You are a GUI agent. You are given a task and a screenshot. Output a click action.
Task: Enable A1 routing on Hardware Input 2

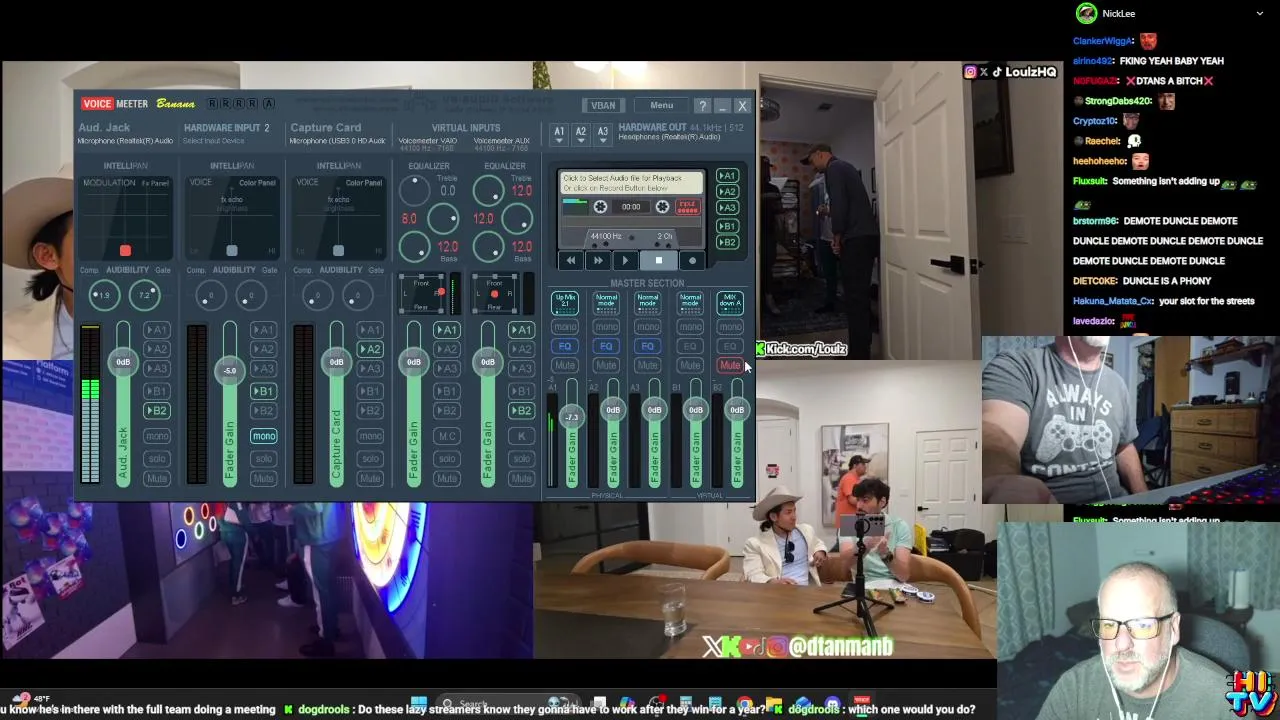point(264,330)
